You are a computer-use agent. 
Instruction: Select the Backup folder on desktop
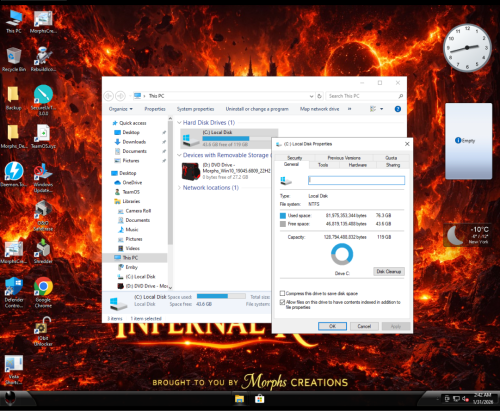click(13, 98)
